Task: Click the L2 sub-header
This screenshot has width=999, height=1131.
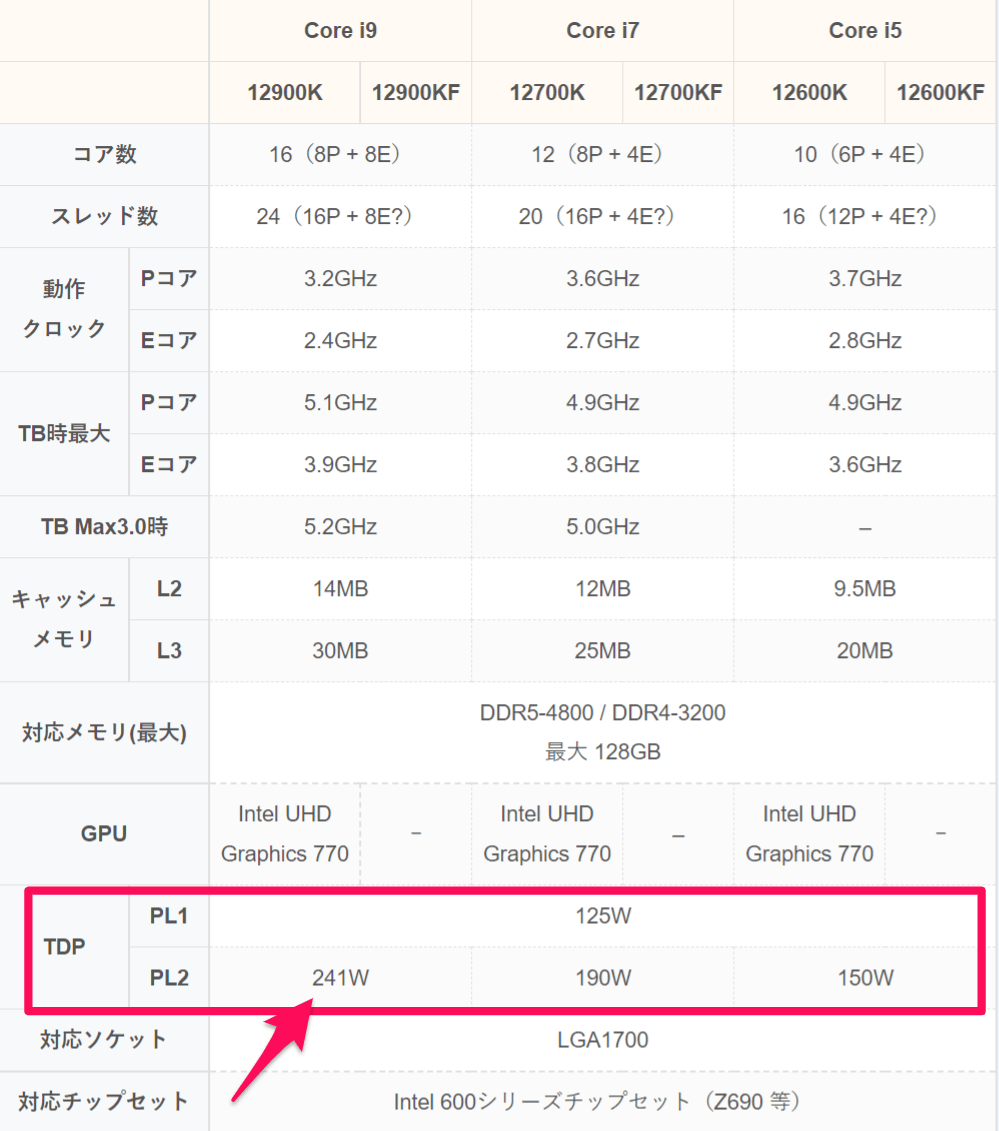Action: pos(169,589)
